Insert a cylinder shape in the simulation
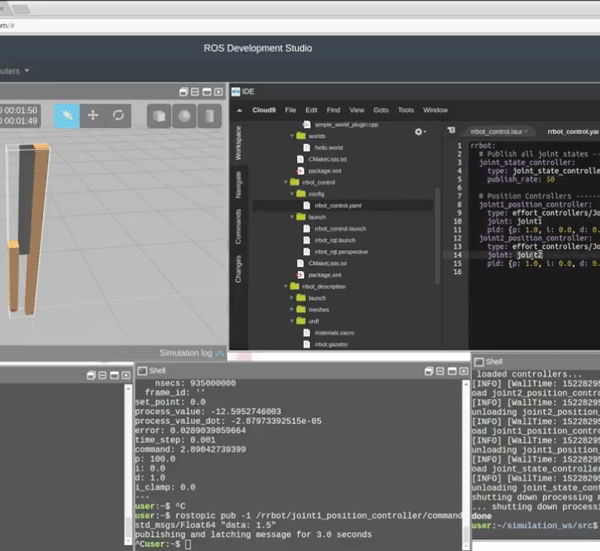This screenshot has height=551, width=600. click(x=210, y=116)
